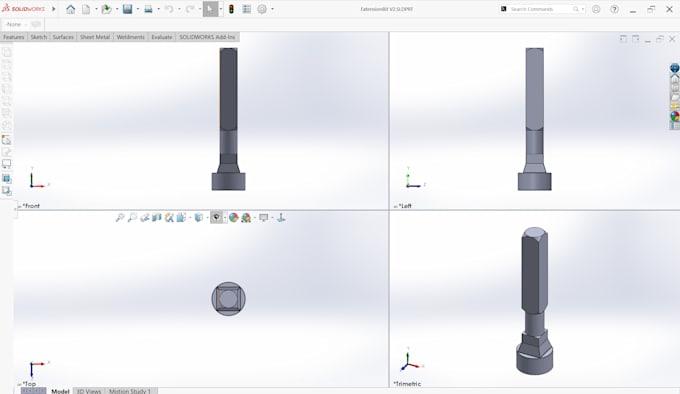Viewport: 680px width, 394px height.
Task: Save the part with floppy disk icon
Action: 127,9
